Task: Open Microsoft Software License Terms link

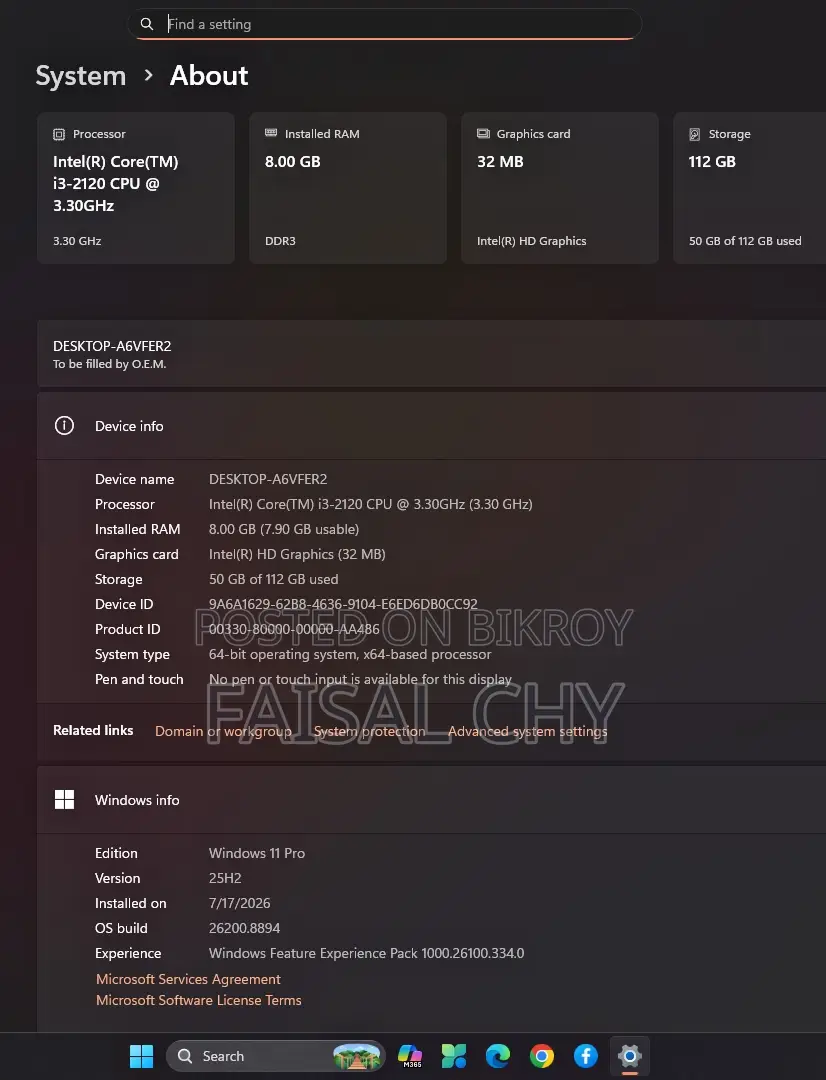Action: point(198,1000)
